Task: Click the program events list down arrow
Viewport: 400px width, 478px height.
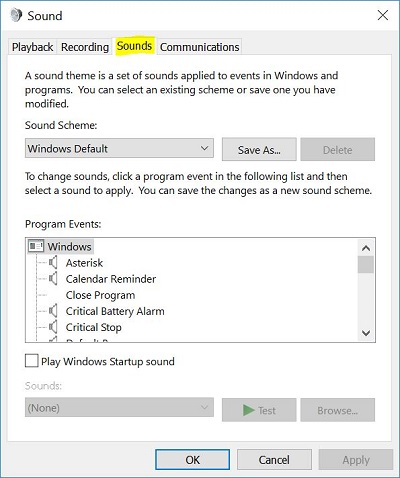Action: [366, 333]
